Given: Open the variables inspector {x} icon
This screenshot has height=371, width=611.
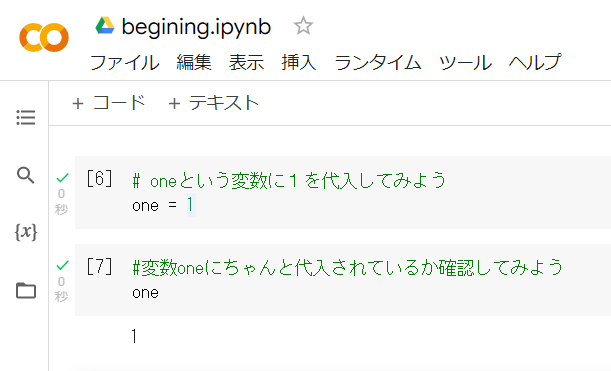Looking at the screenshot, I should (x=26, y=232).
